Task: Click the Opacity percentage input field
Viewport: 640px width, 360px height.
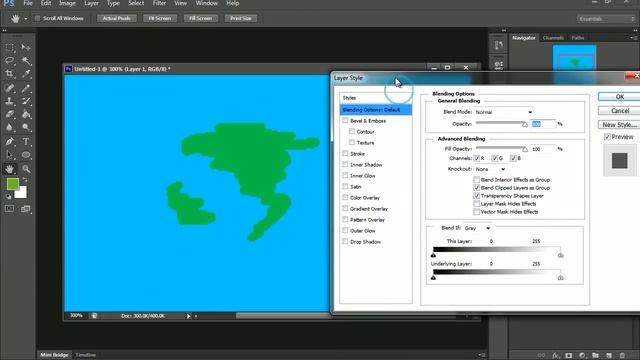Action: pyautogui.click(x=542, y=124)
